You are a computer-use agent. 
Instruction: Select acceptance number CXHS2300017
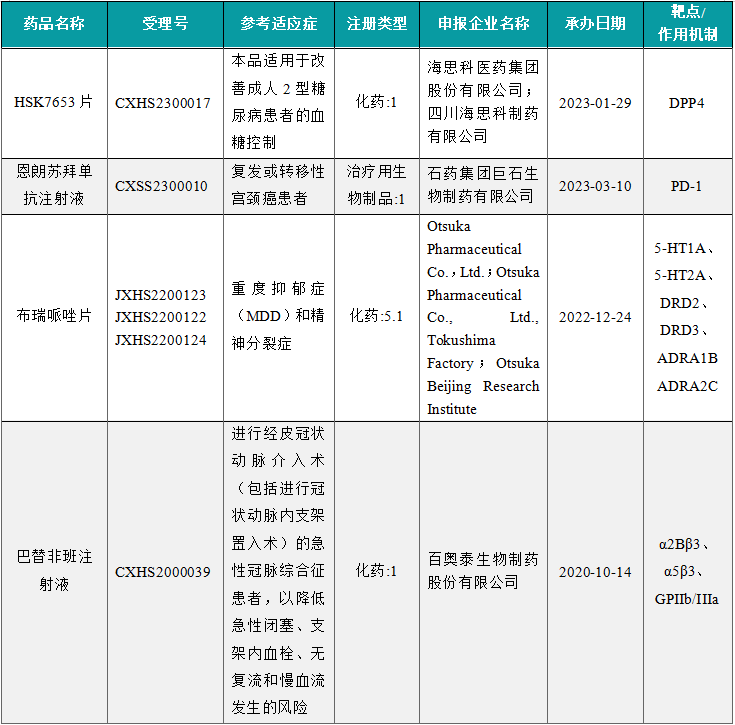pyautogui.click(x=163, y=103)
